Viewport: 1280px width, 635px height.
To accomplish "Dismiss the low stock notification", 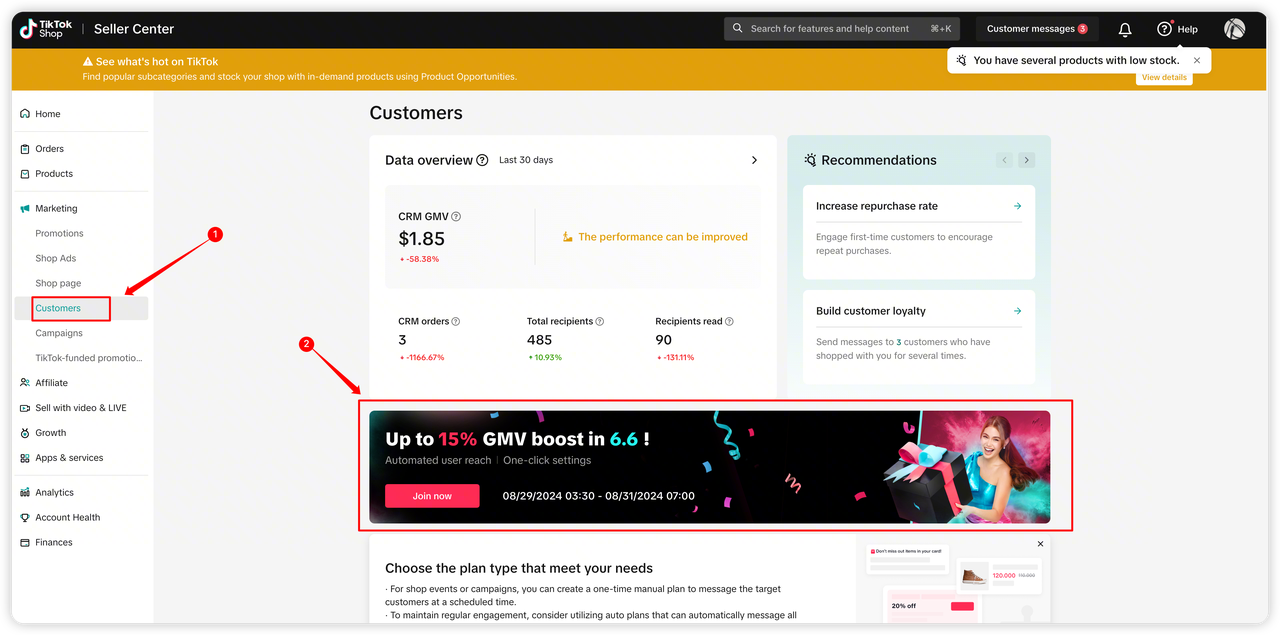I will [1197, 60].
